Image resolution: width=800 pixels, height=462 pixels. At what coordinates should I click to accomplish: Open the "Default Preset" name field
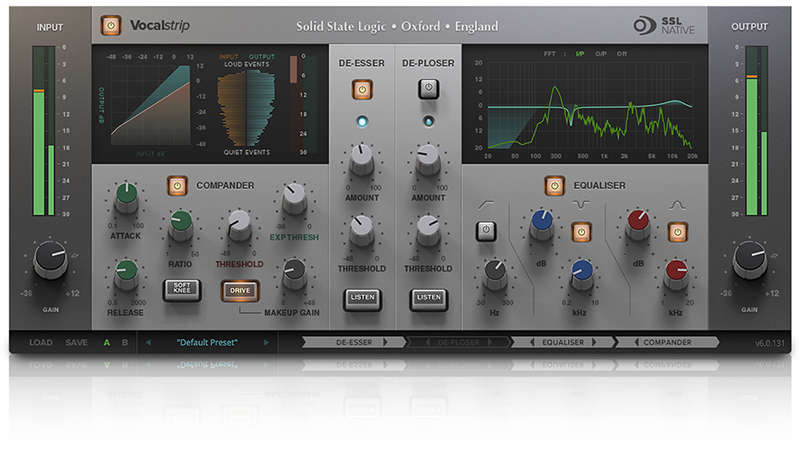coord(207,342)
